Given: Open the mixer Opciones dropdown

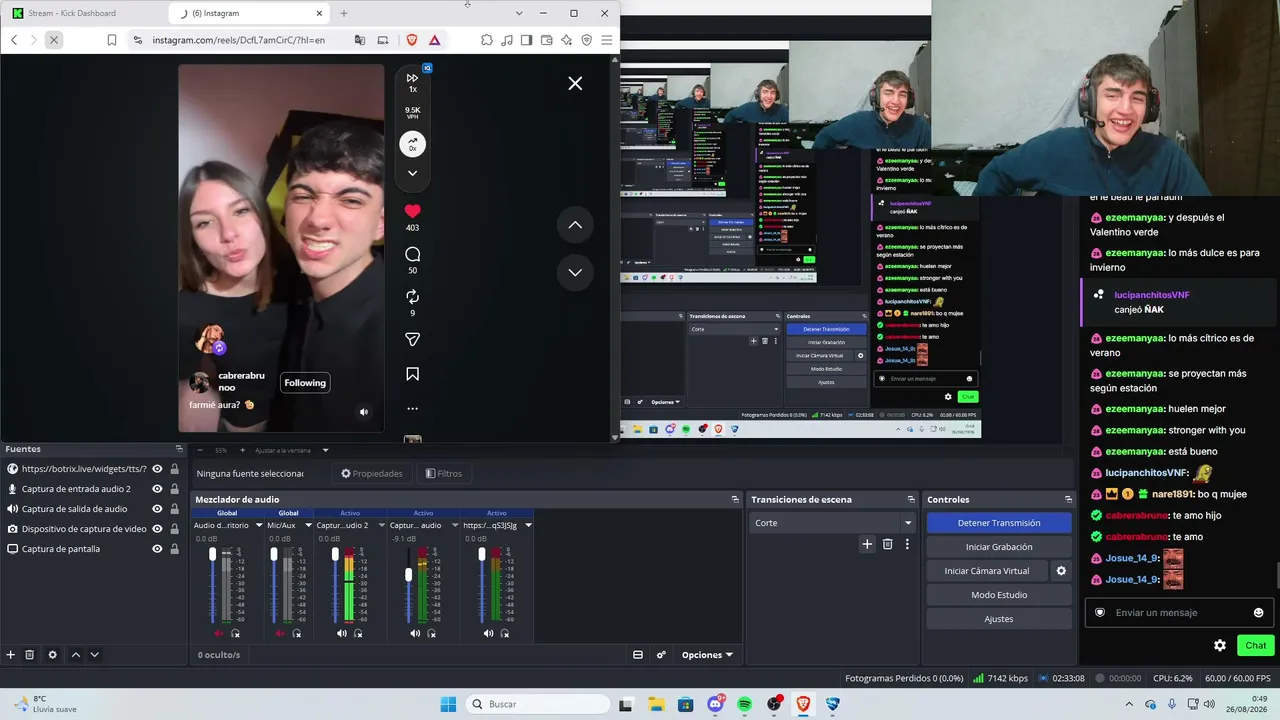Looking at the screenshot, I should click(707, 655).
